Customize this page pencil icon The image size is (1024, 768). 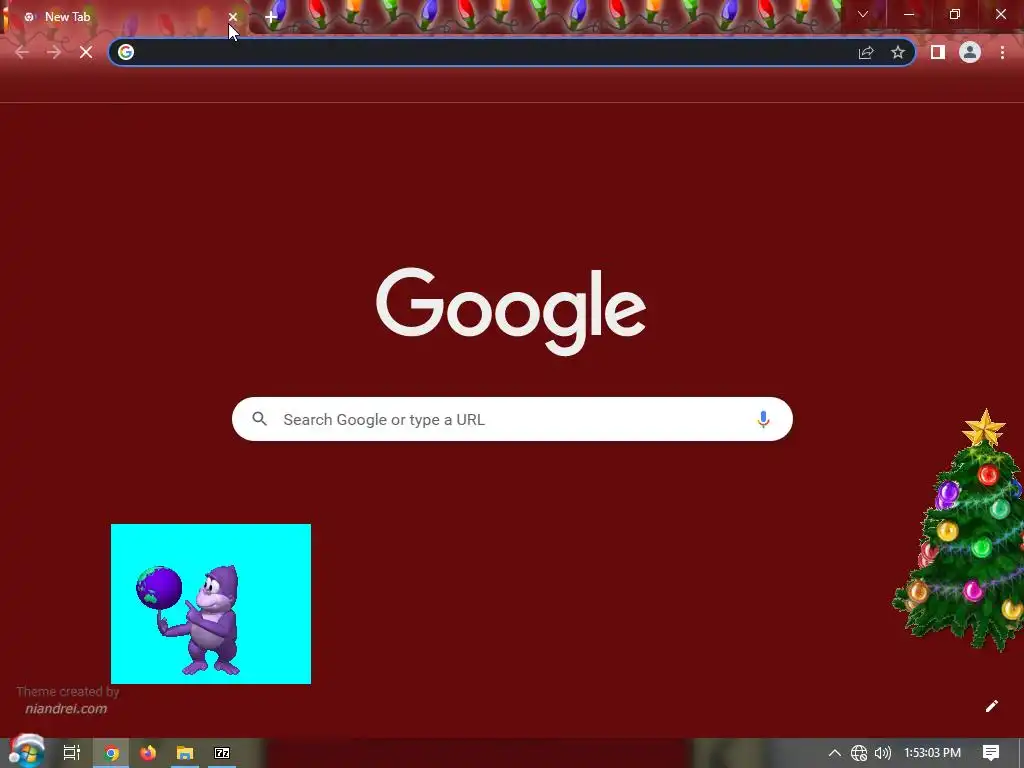[991, 706]
